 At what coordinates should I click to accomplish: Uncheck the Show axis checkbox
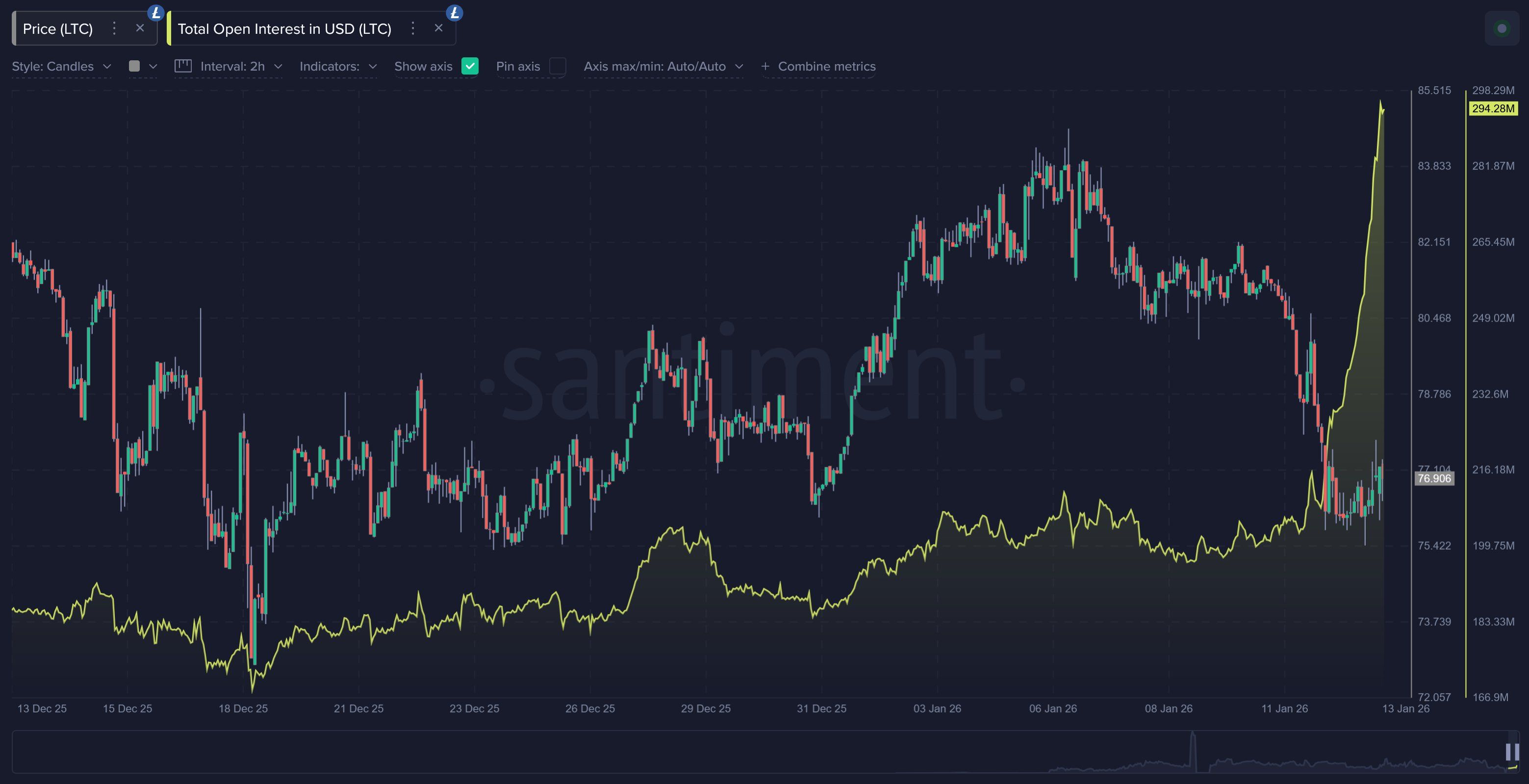pyautogui.click(x=469, y=66)
